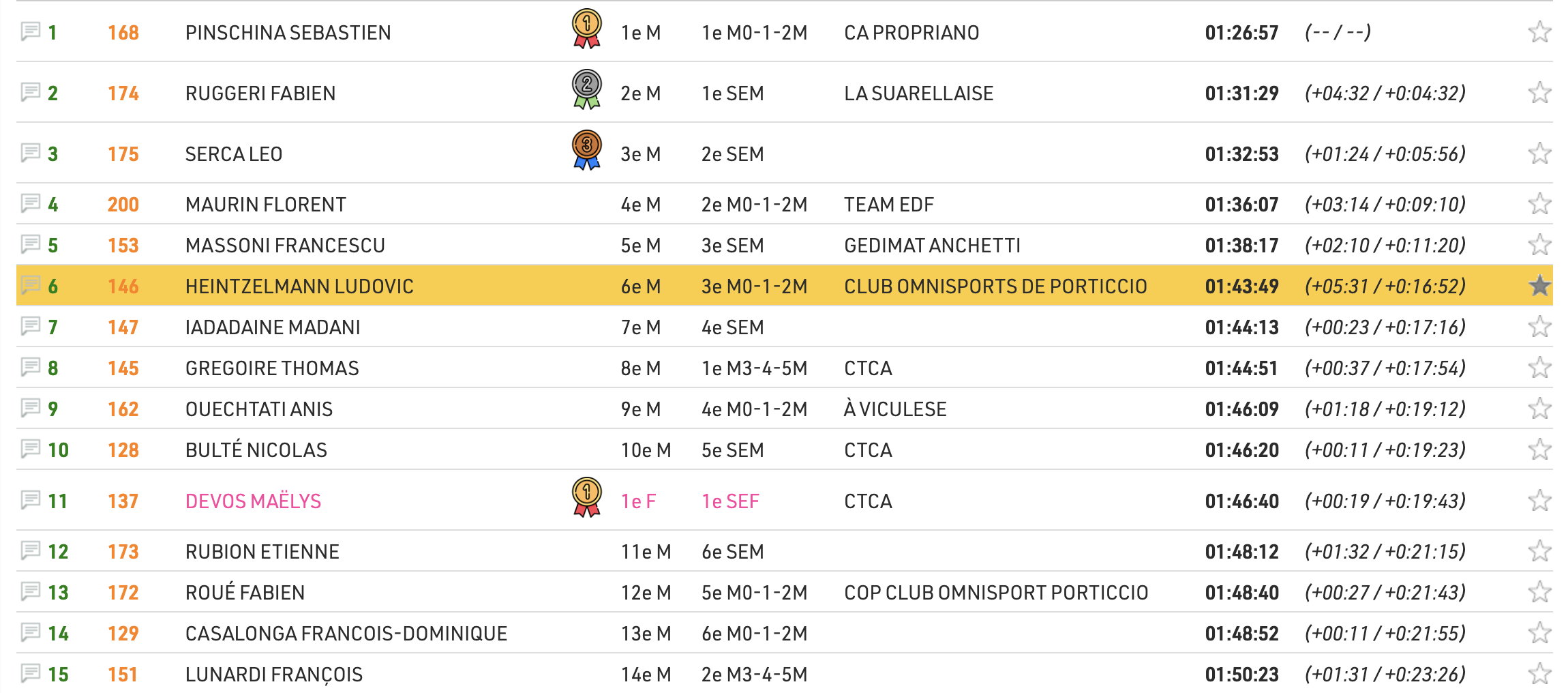Image resolution: width=1568 pixels, height=693 pixels.
Task: Click the gold medal next to Pinschina Sebastien
Action: pyautogui.click(x=586, y=29)
